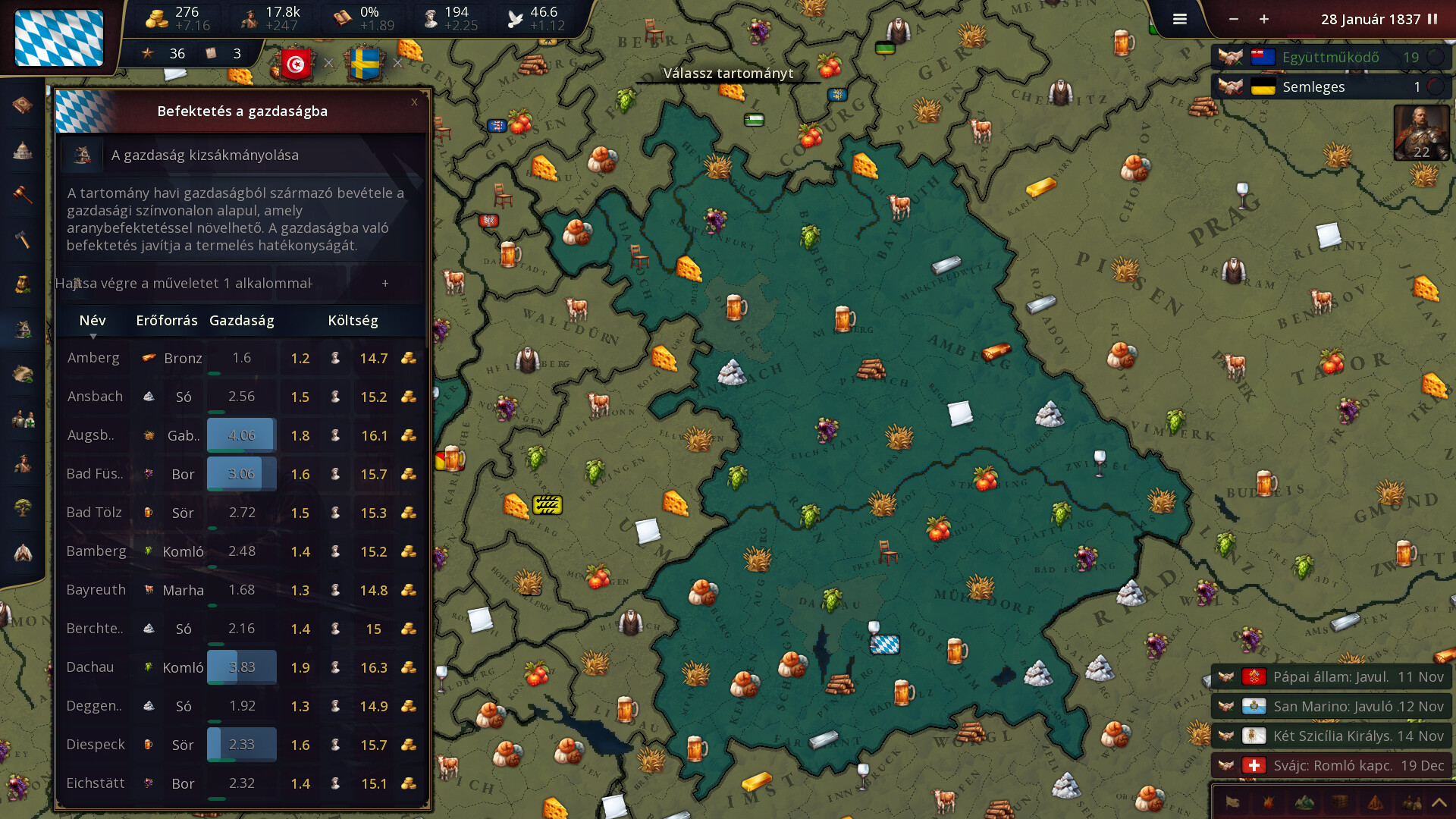Sort table by Név column
This screenshot has width=1456, height=819.
[93, 321]
